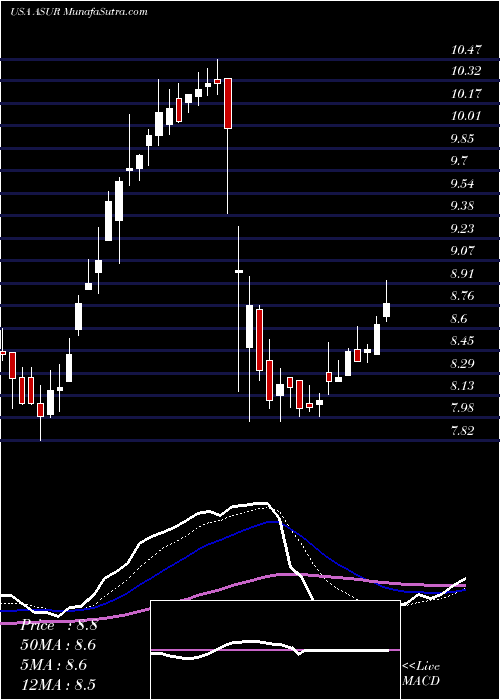Click the 10.17 price axis label
Viewport: 500px width, 700px height.
pyautogui.click(x=466, y=94)
